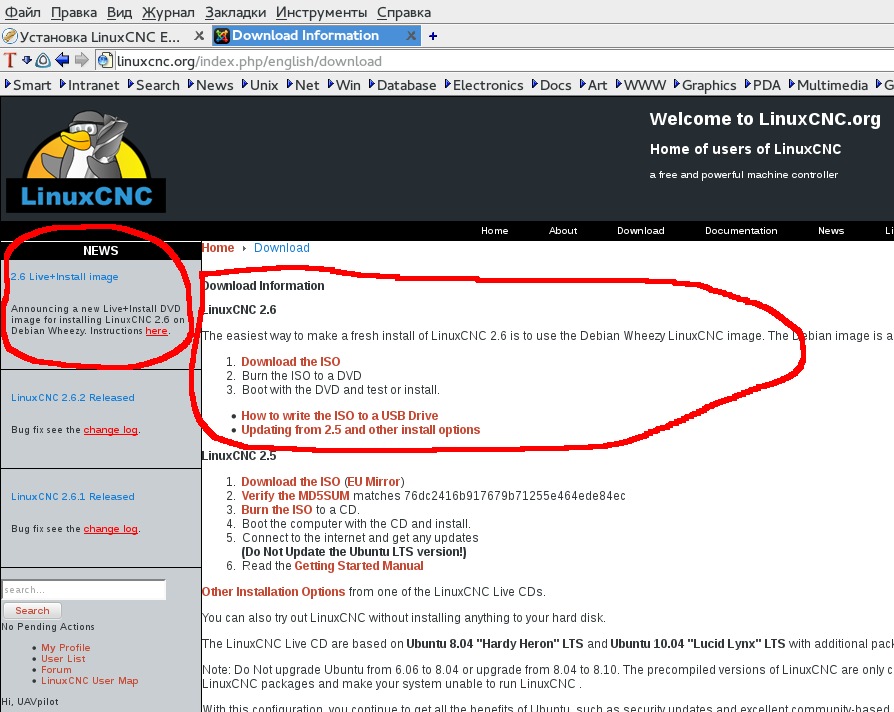The height and width of the screenshot is (712, 894).
Task: Click the blue circular toolbar icon
Action: tap(43, 60)
